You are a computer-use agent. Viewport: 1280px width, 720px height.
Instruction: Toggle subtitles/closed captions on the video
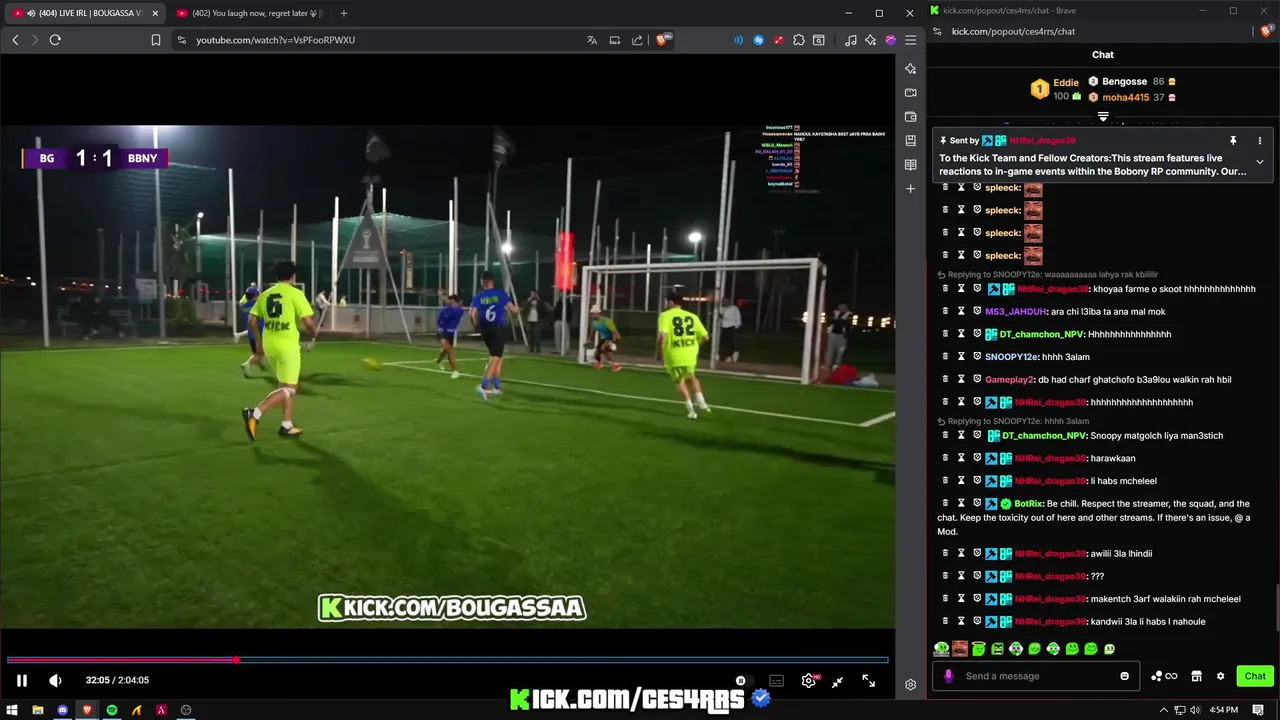[x=776, y=681]
